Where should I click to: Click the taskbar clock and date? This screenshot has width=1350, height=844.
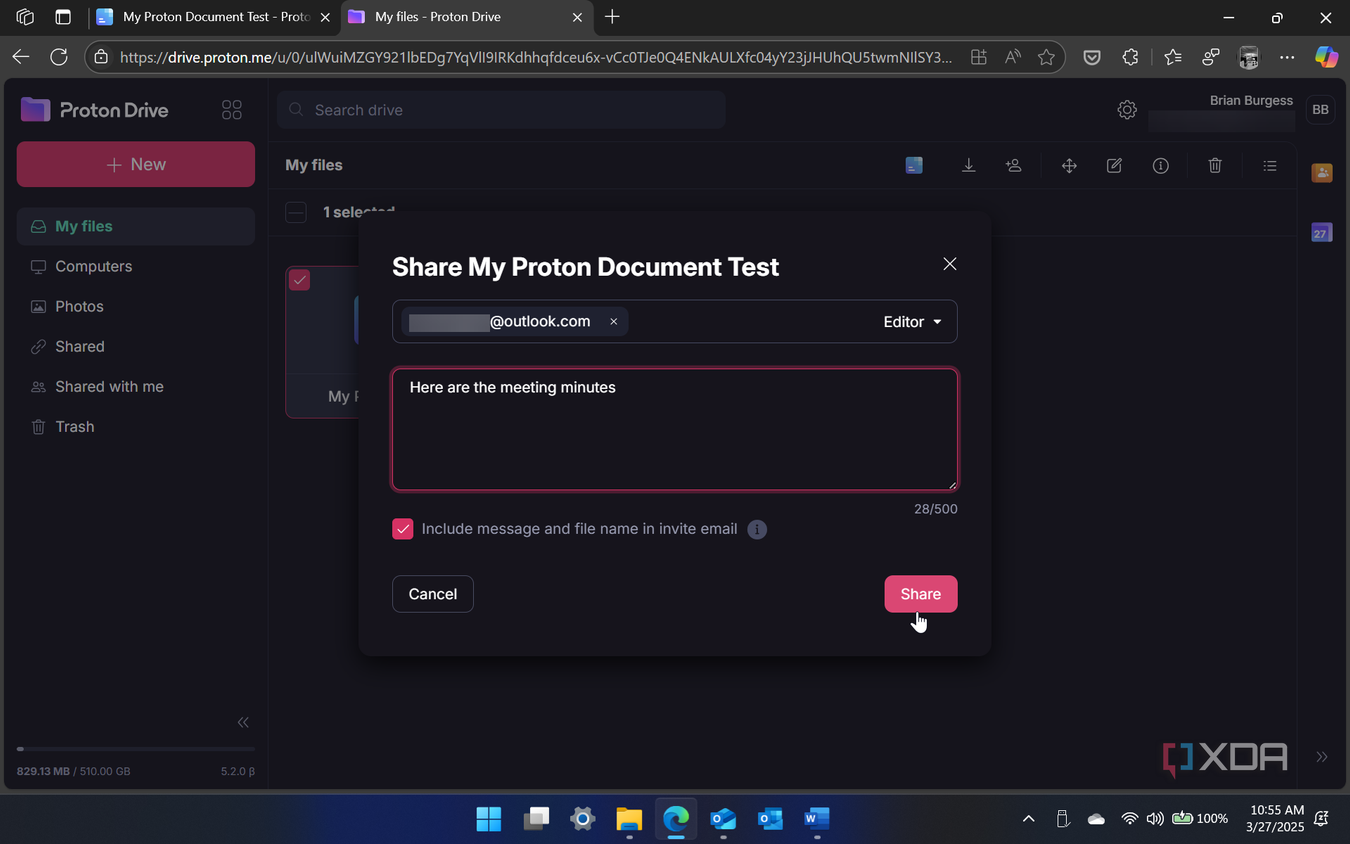coord(1276,819)
